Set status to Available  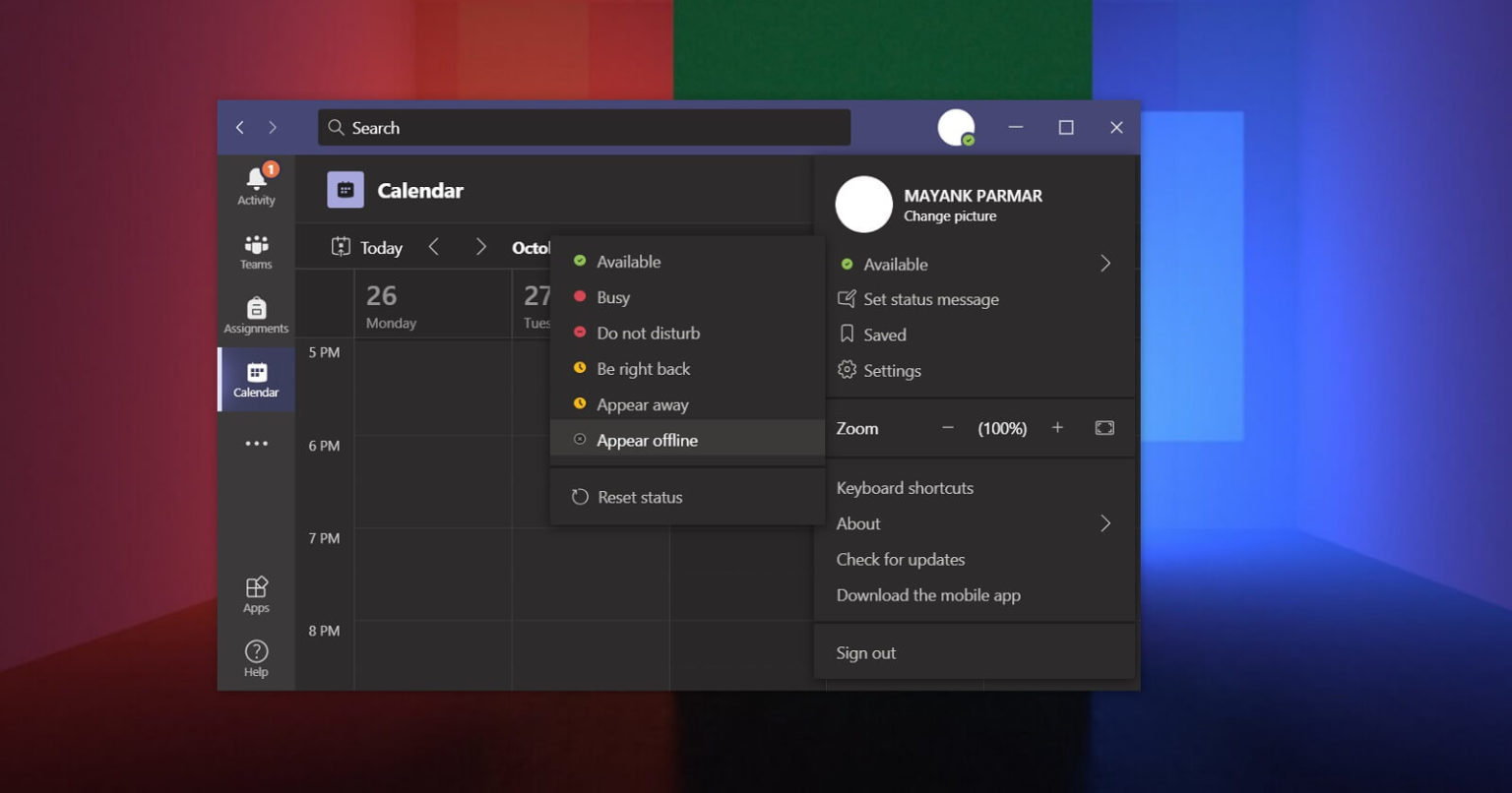[x=628, y=261]
